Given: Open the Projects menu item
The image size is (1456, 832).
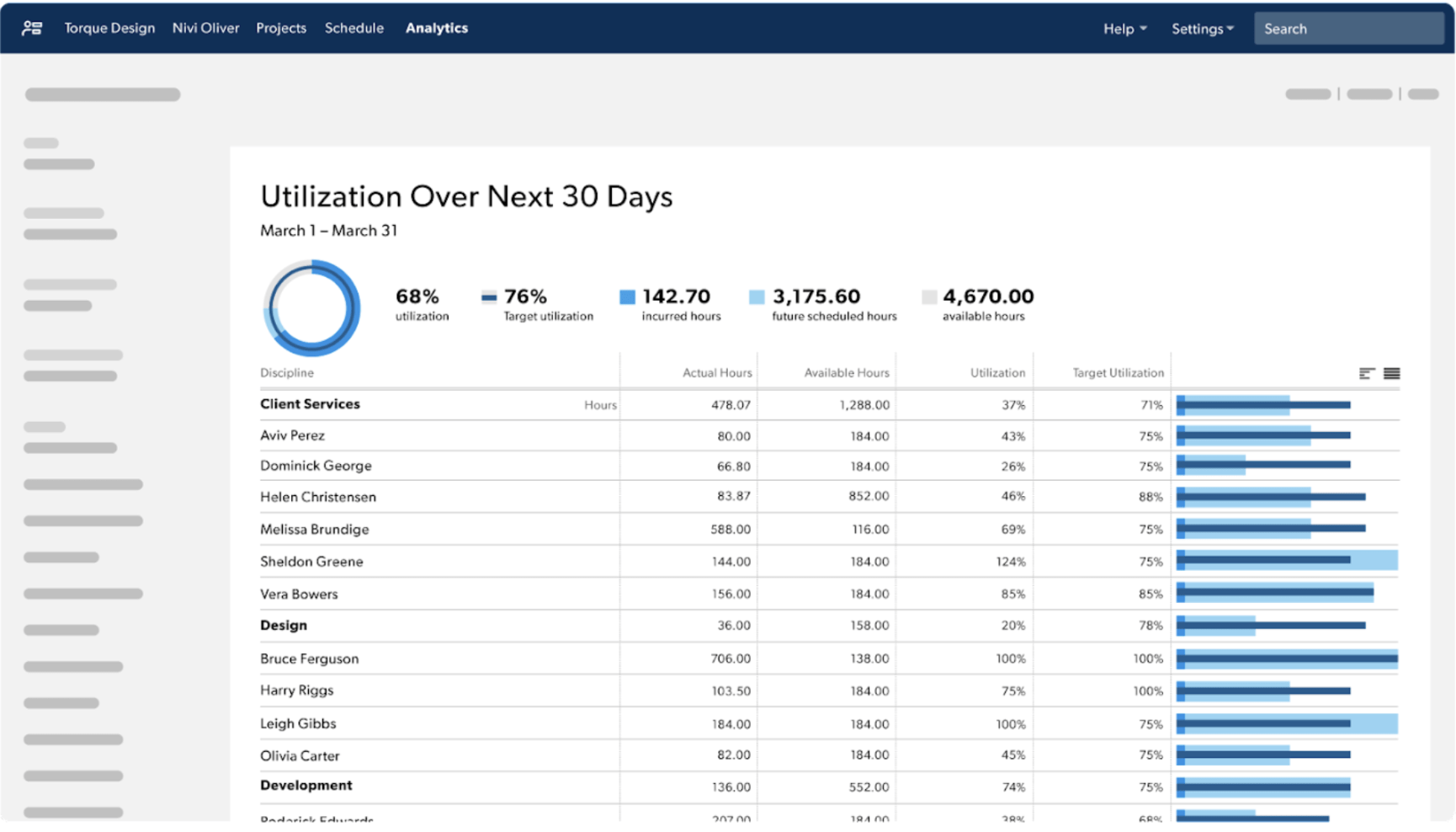Looking at the screenshot, I should coord(281,28).
